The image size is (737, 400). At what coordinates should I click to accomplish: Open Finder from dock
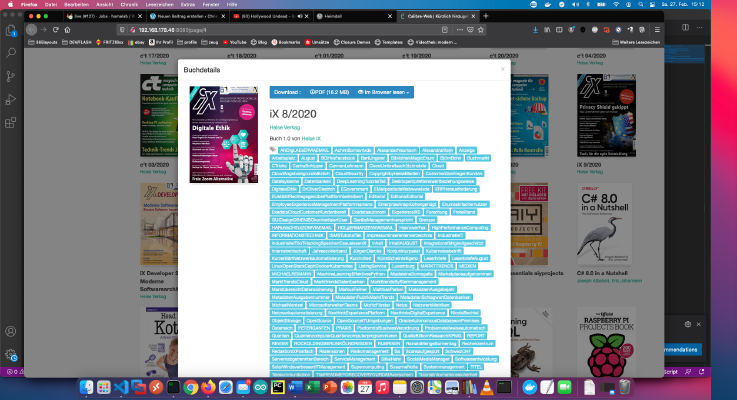86,387
